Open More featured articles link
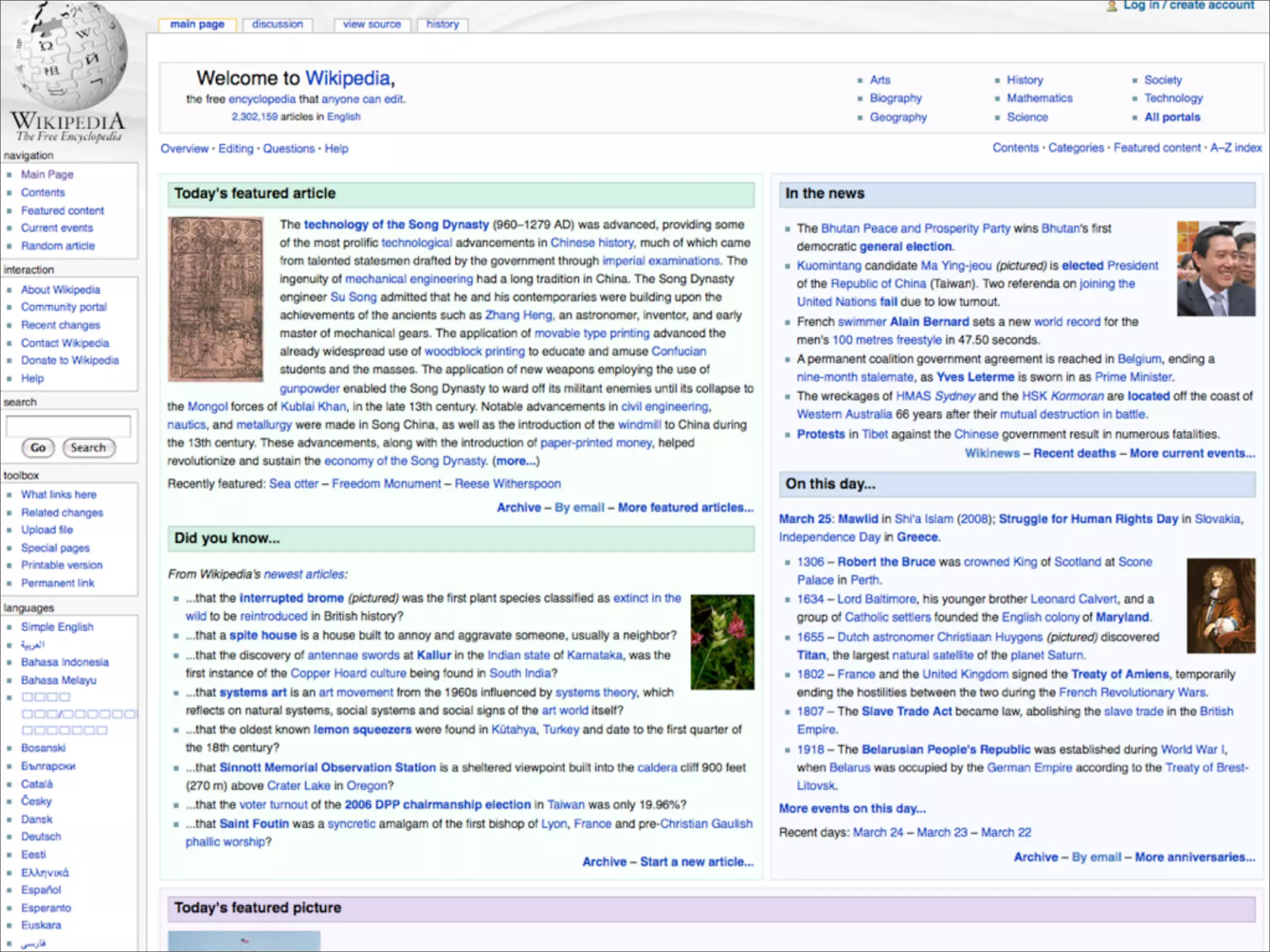The image size is (1270, 952). tap(685, 508)
